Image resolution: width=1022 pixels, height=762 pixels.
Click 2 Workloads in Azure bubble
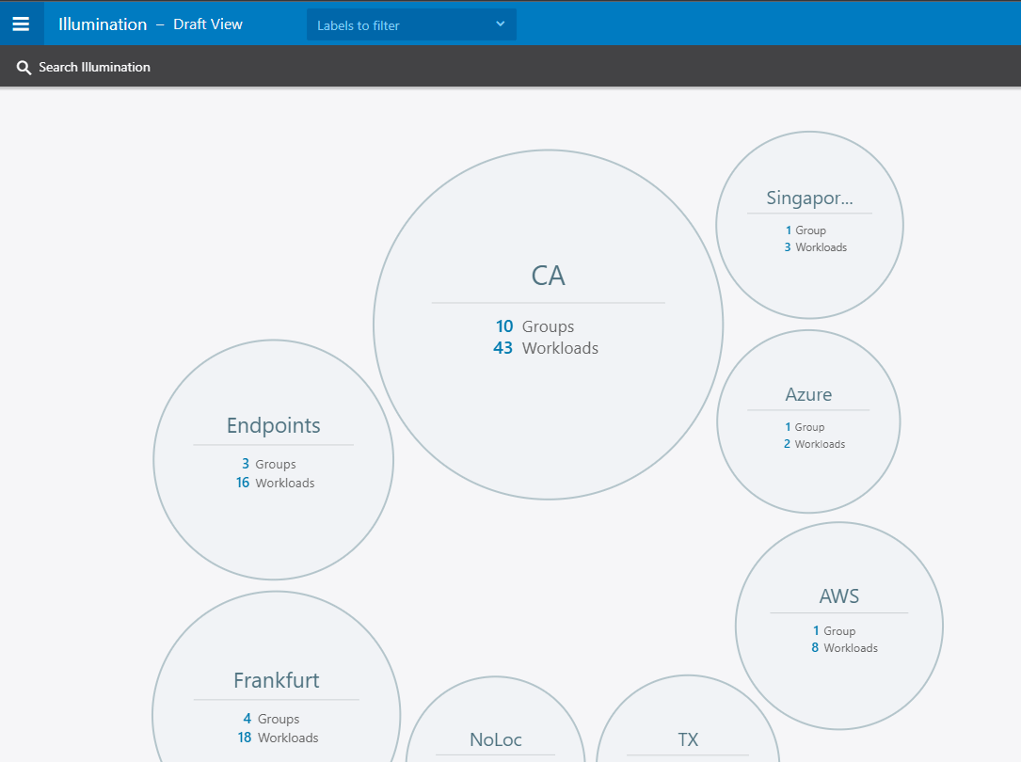[x=814, y=444]
